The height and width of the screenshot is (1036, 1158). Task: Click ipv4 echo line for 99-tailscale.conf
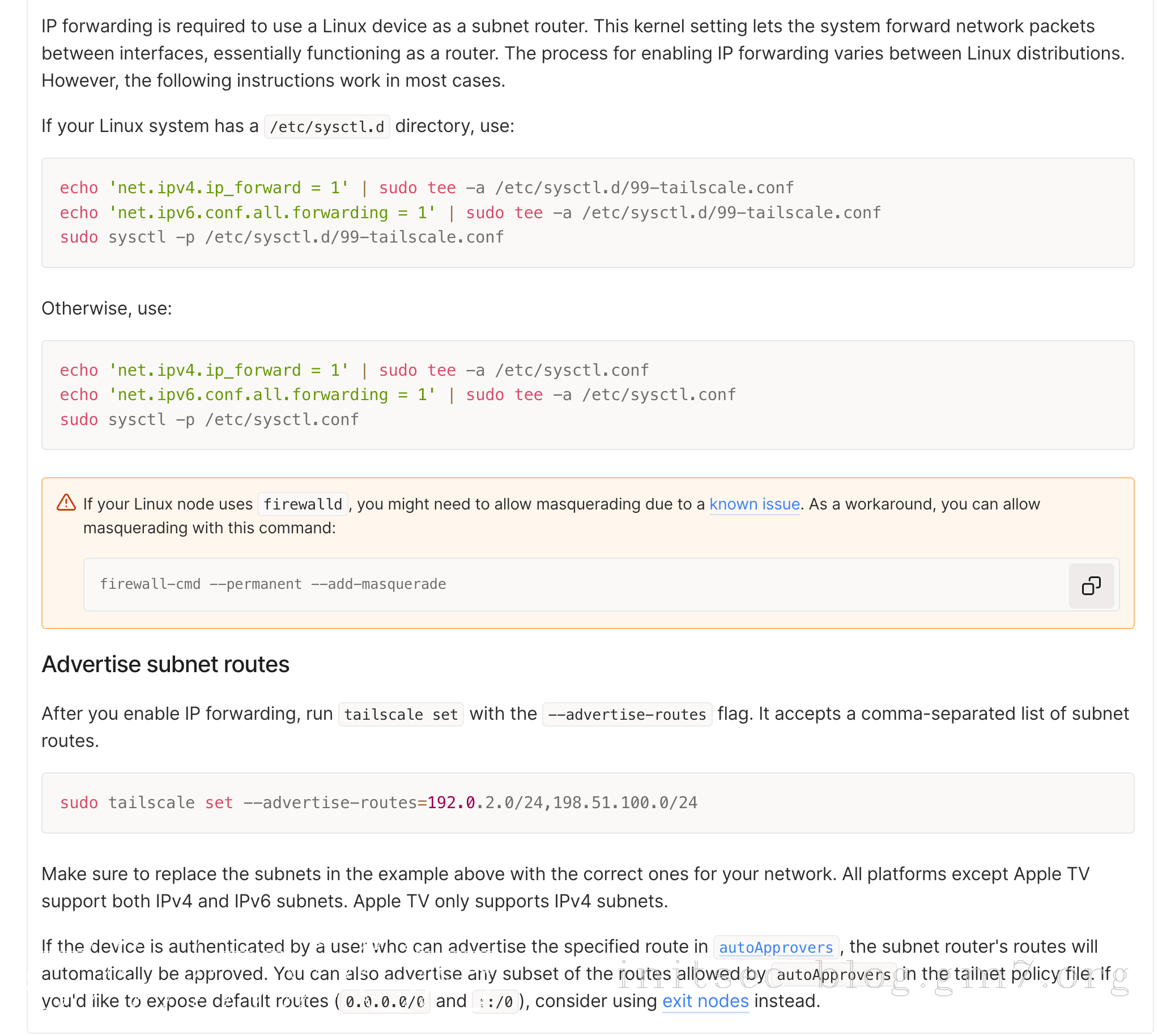[x=427, y=188]
